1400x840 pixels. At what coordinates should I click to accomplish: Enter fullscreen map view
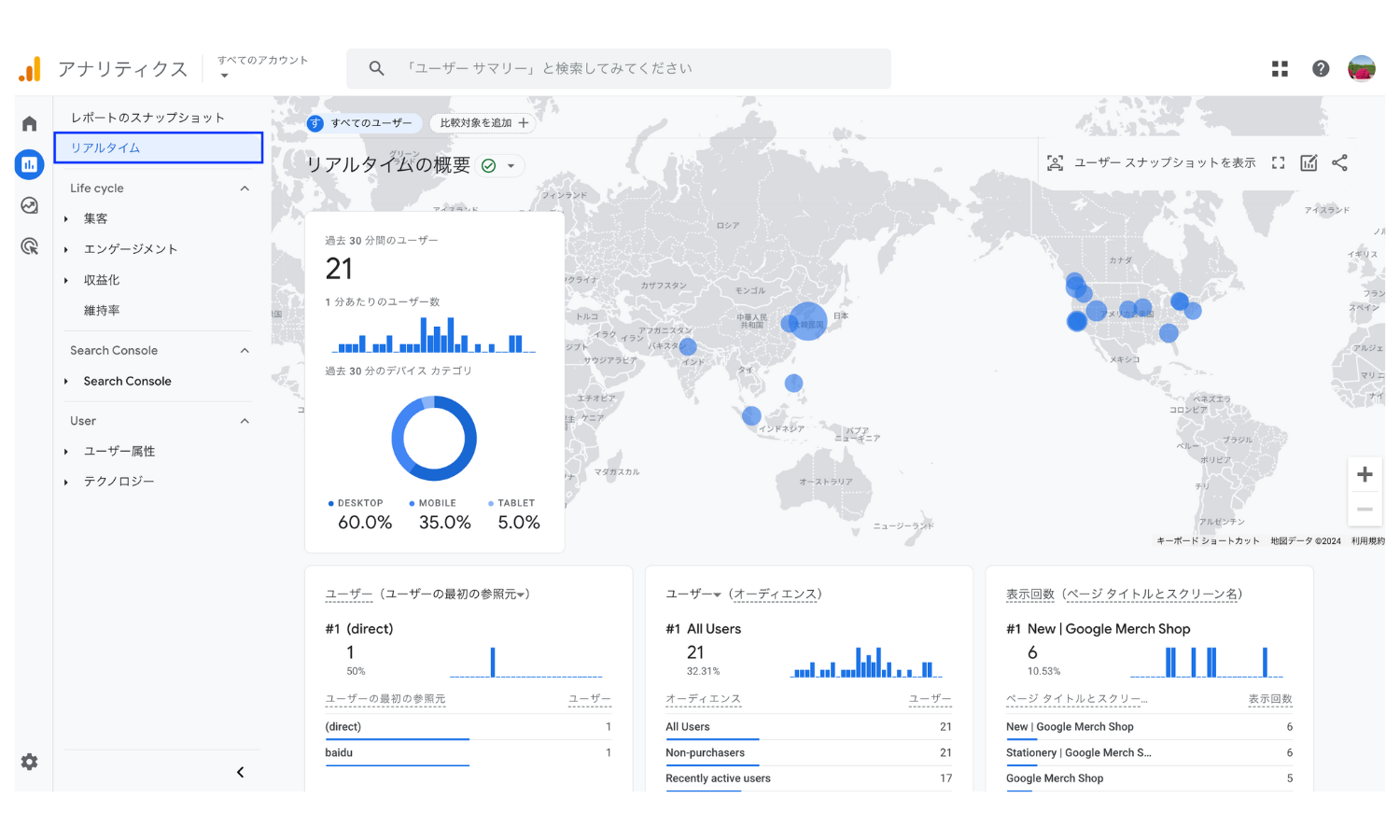point(1278,163)
